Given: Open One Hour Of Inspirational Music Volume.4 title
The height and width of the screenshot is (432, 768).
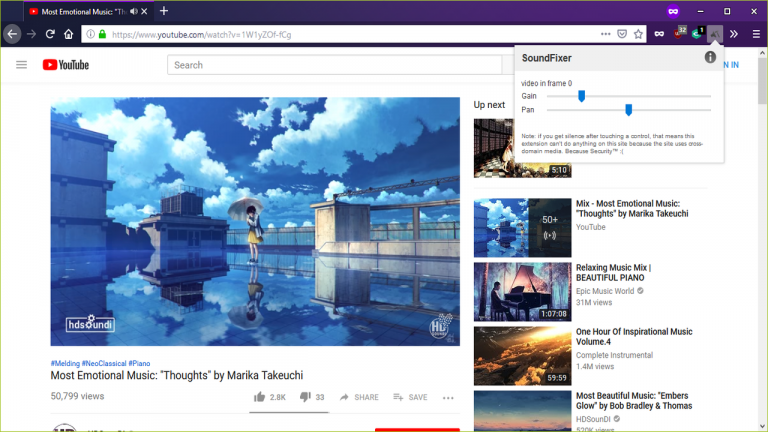Looking at the screenshot, I should point(634,337).
